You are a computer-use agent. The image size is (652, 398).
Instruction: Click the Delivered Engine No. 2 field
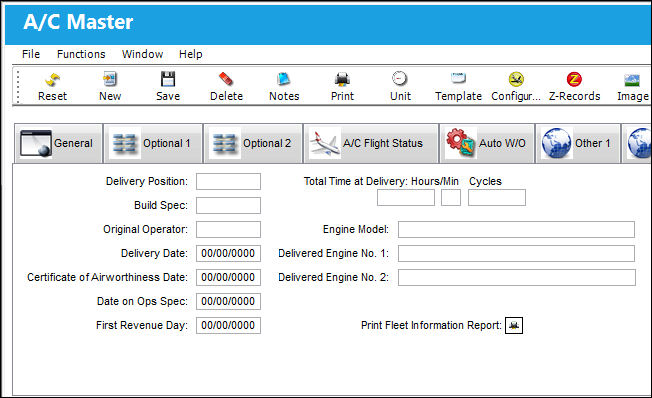517,277
